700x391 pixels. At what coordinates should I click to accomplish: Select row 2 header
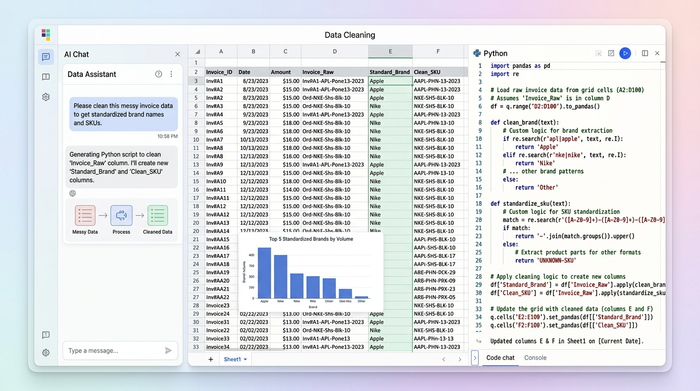click(x=196, y=72)
